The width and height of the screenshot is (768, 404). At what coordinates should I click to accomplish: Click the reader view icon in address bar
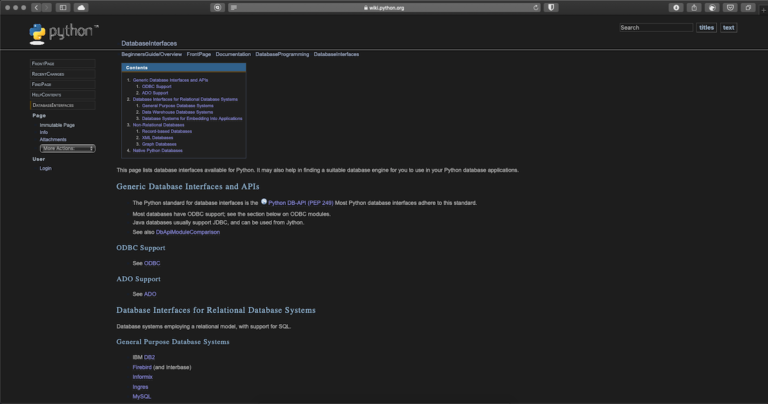[234, 7]
